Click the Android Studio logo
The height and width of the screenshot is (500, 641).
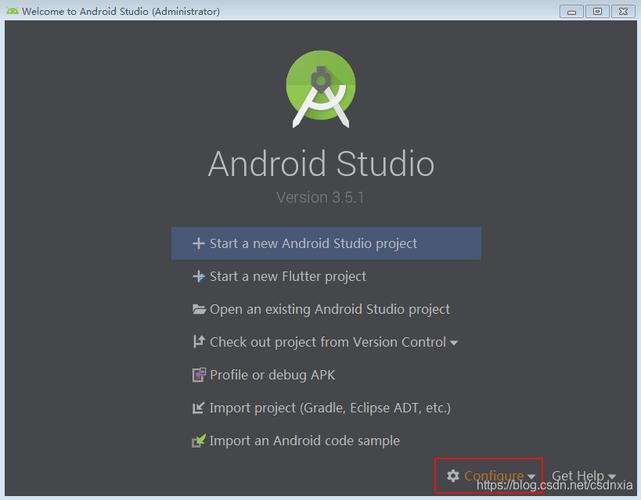(x=321, y=89)
